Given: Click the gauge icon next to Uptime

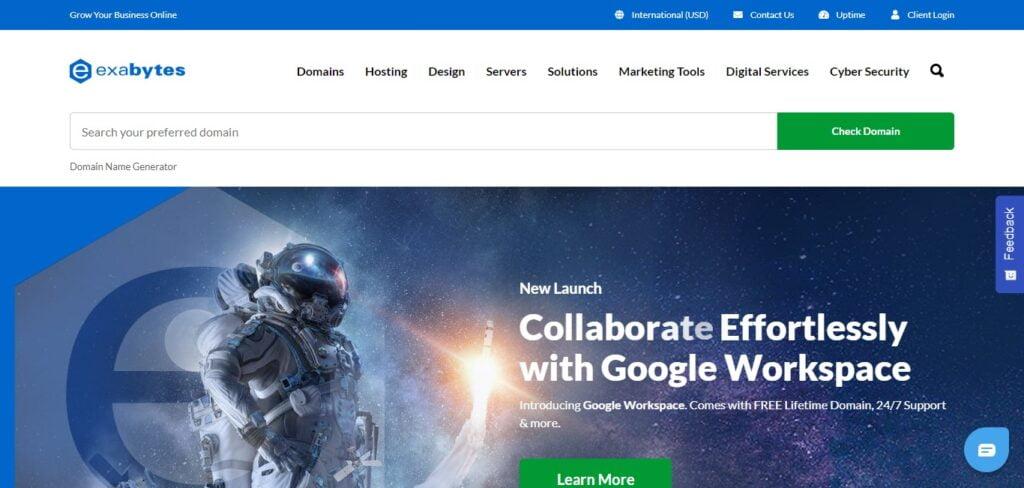Looking at the screenshot, I should click(x=824, y=14).
